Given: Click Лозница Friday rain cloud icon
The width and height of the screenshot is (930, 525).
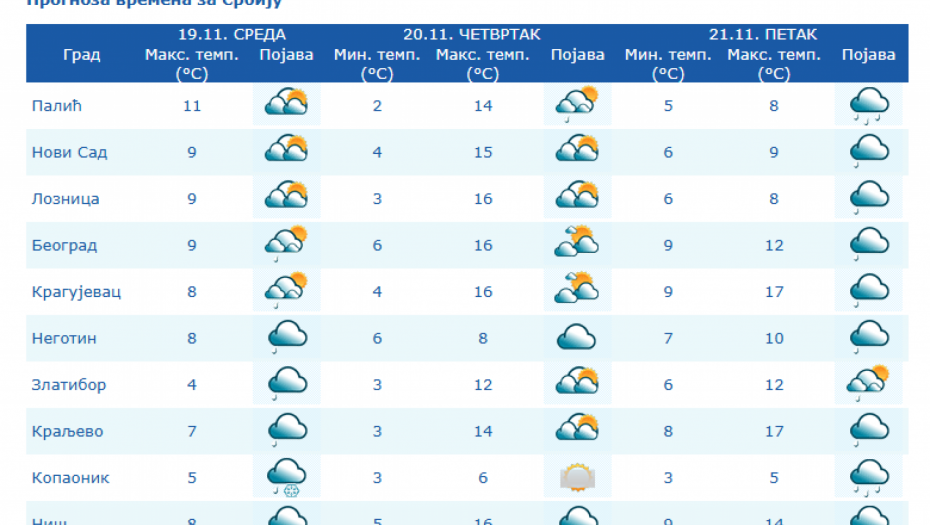Looking at the screenshot, I should pyautogui.click(x=868, y=198).
